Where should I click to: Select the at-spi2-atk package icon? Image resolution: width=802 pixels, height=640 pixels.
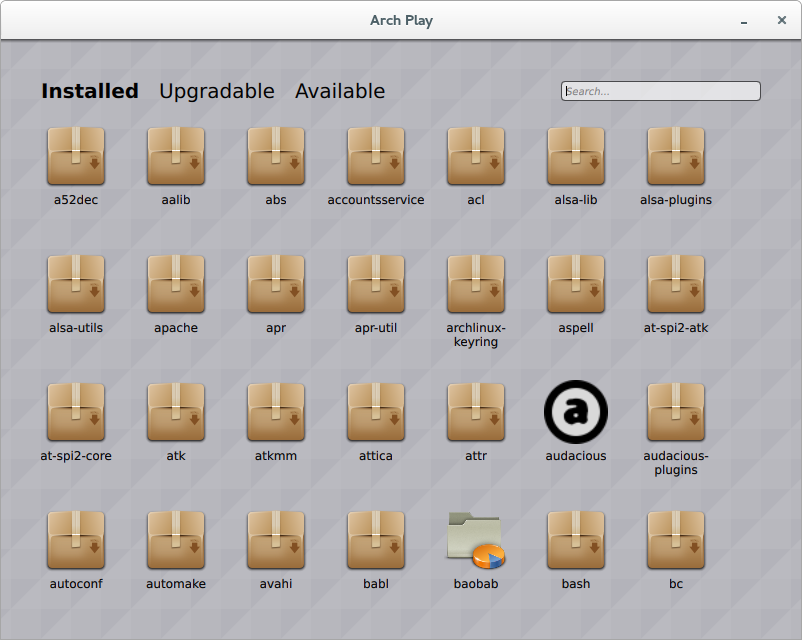(x=676, y=284)
